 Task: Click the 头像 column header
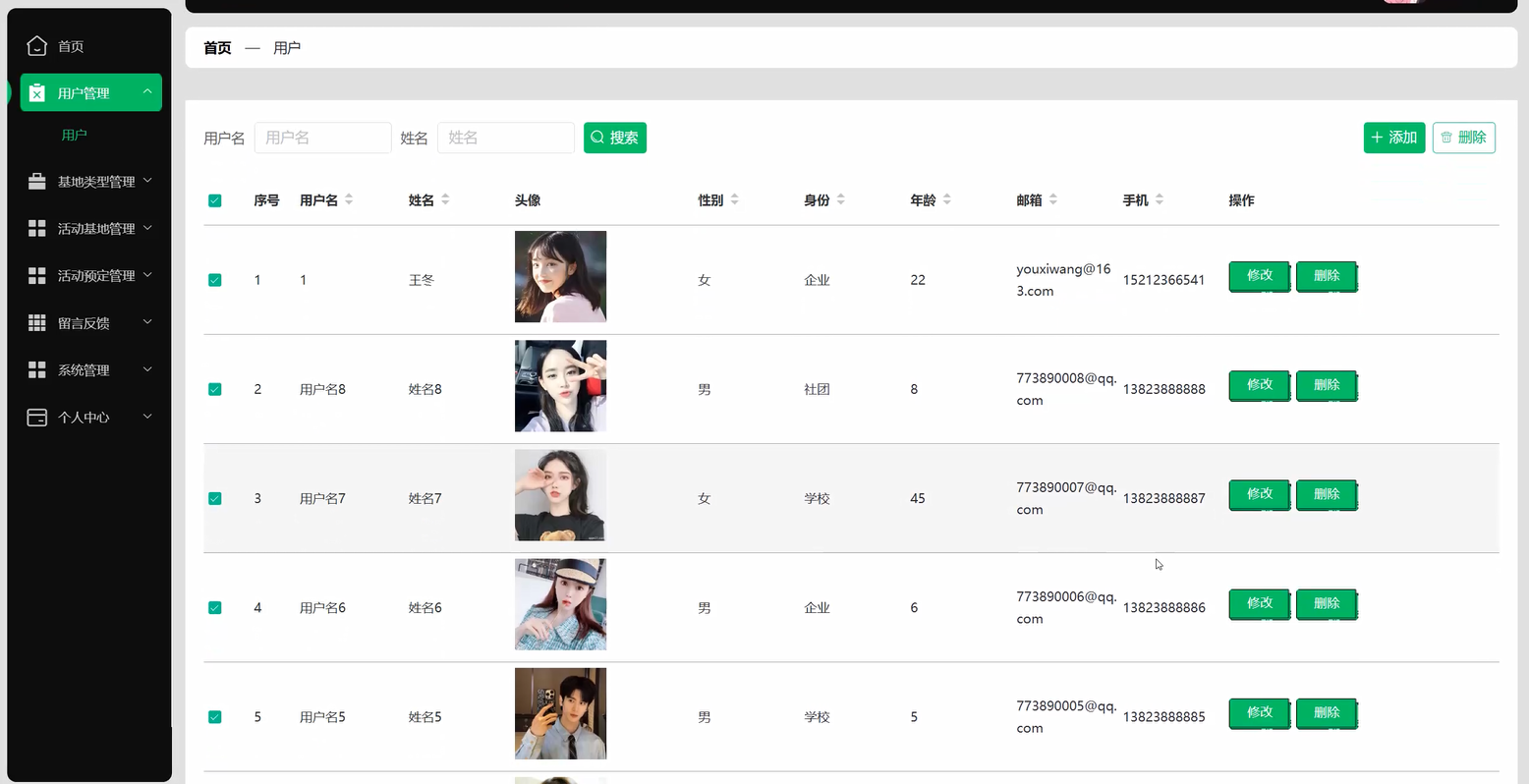pos(528,200)
